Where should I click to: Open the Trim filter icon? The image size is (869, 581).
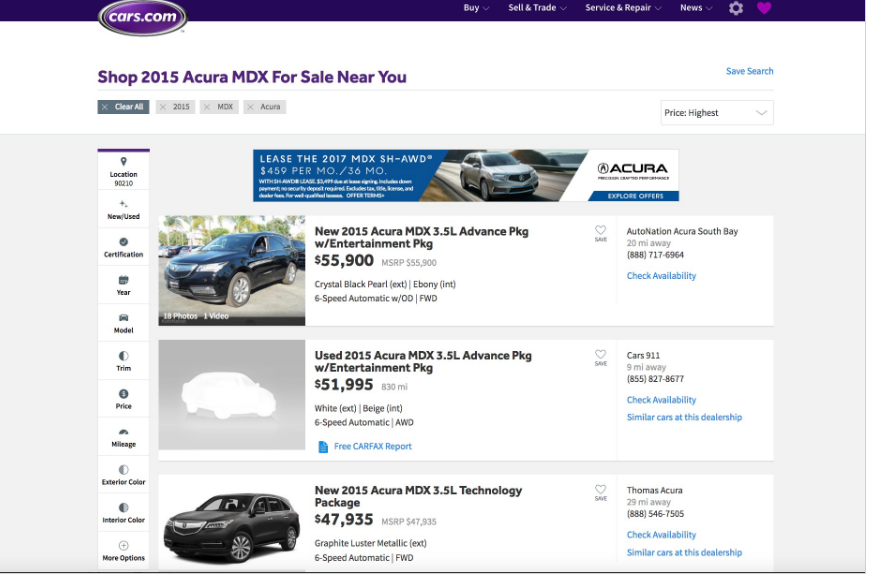(x=124, y=356)
